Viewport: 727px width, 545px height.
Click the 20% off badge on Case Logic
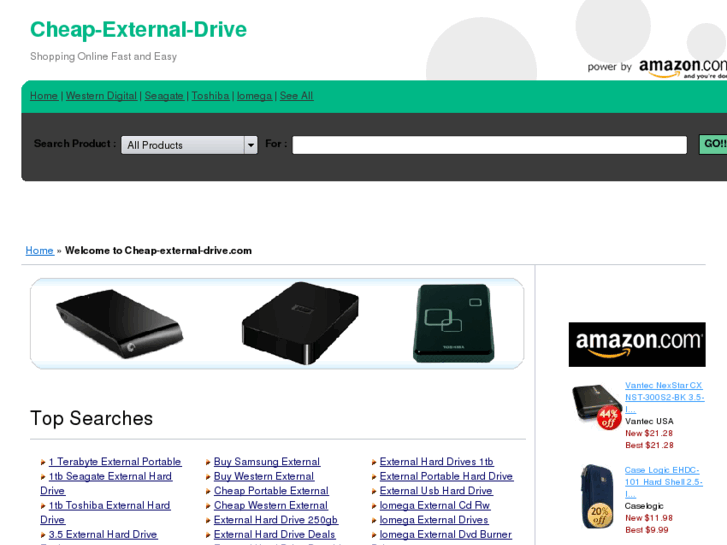[599, 515]
